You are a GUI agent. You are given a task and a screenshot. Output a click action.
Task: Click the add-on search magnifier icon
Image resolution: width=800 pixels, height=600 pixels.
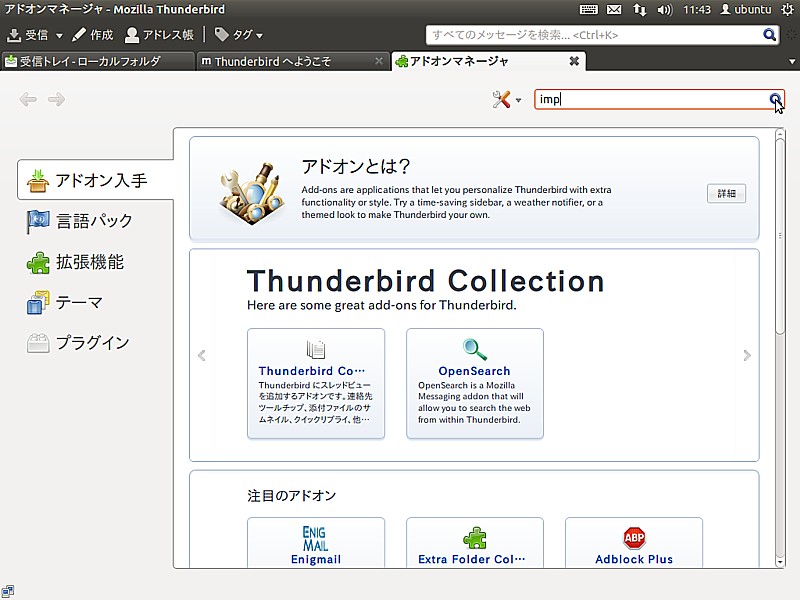[x=775, y=99]
